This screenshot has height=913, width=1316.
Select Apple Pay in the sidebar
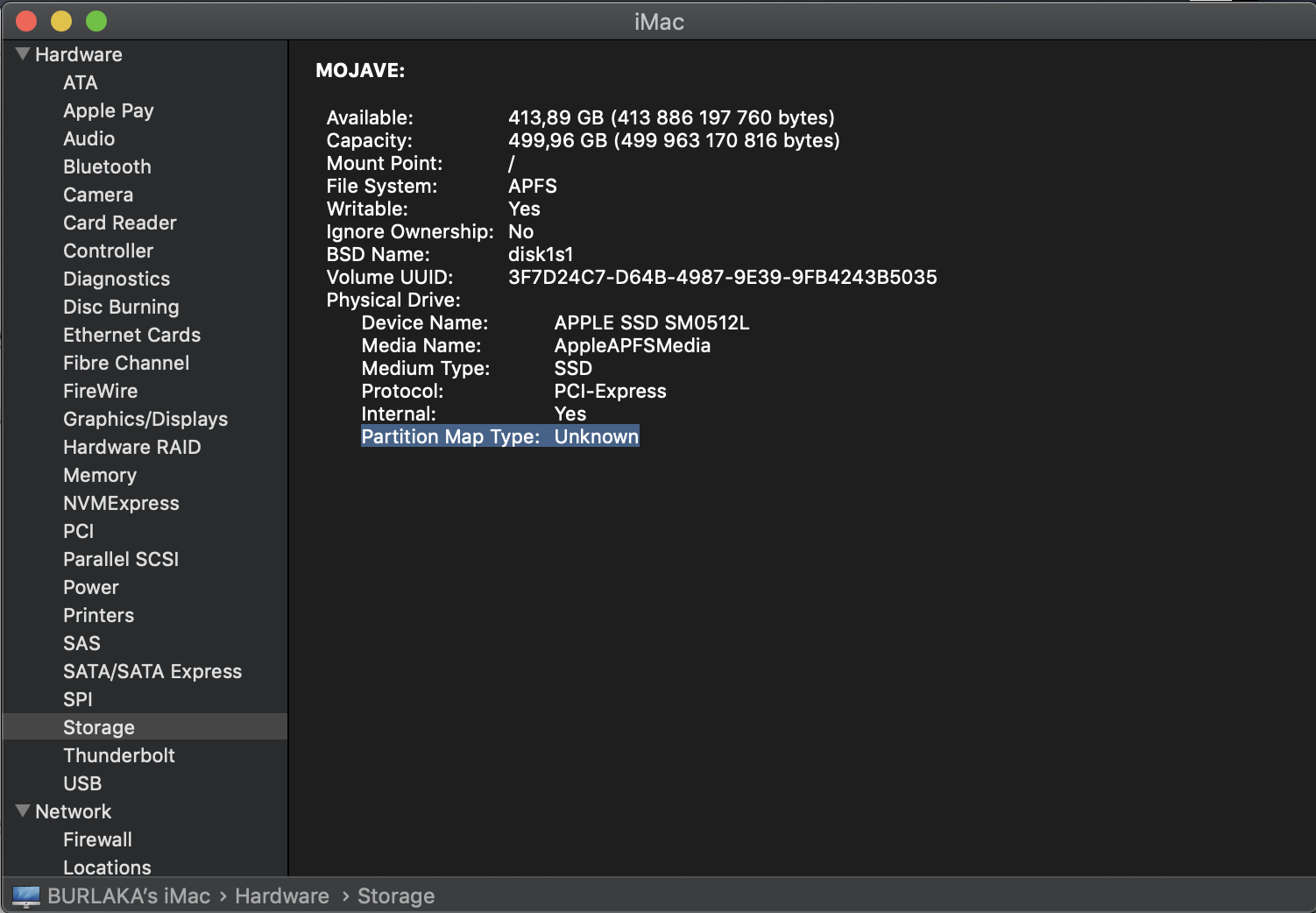(x=109, y=110)
